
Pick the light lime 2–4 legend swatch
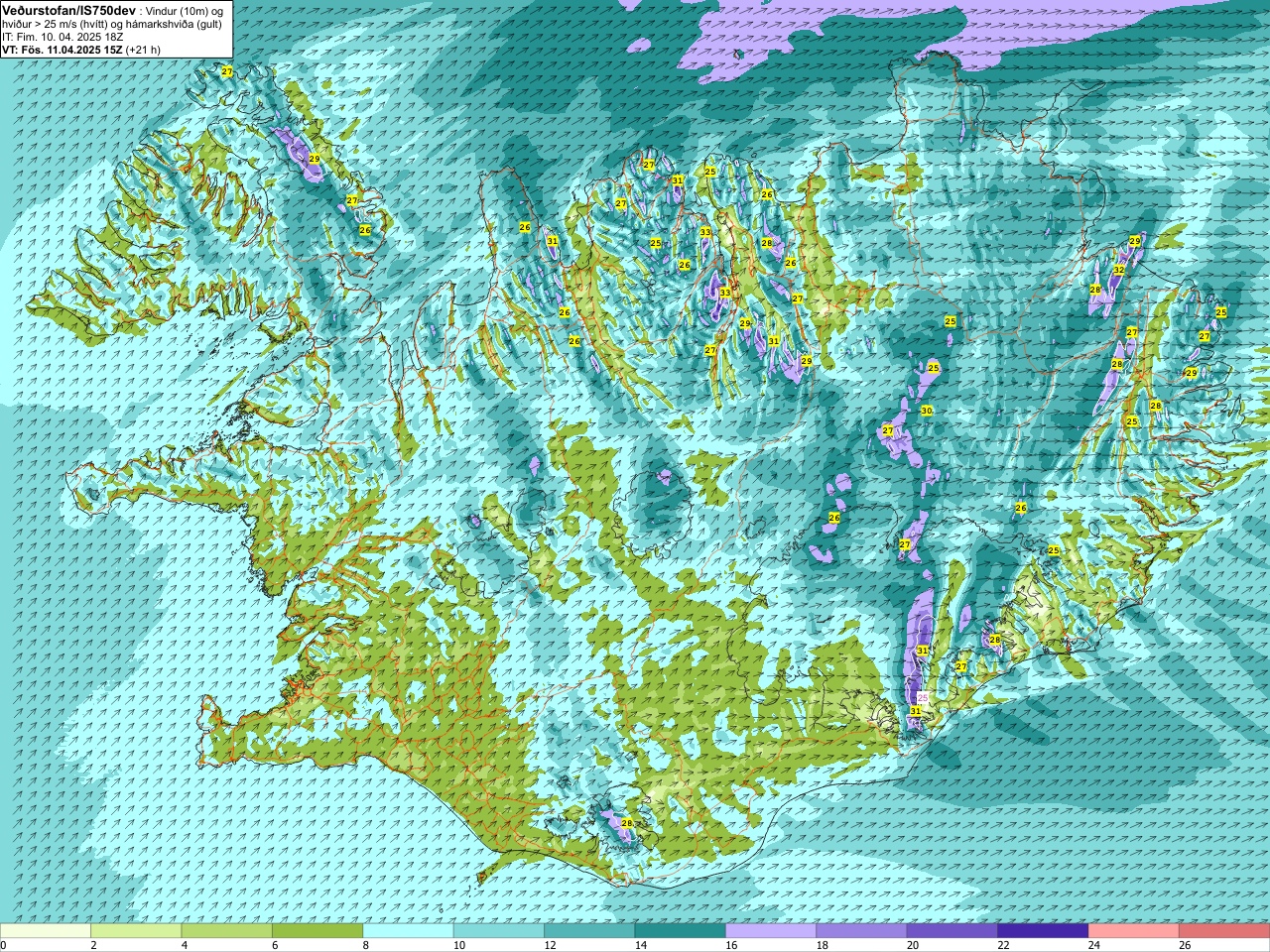136,931
